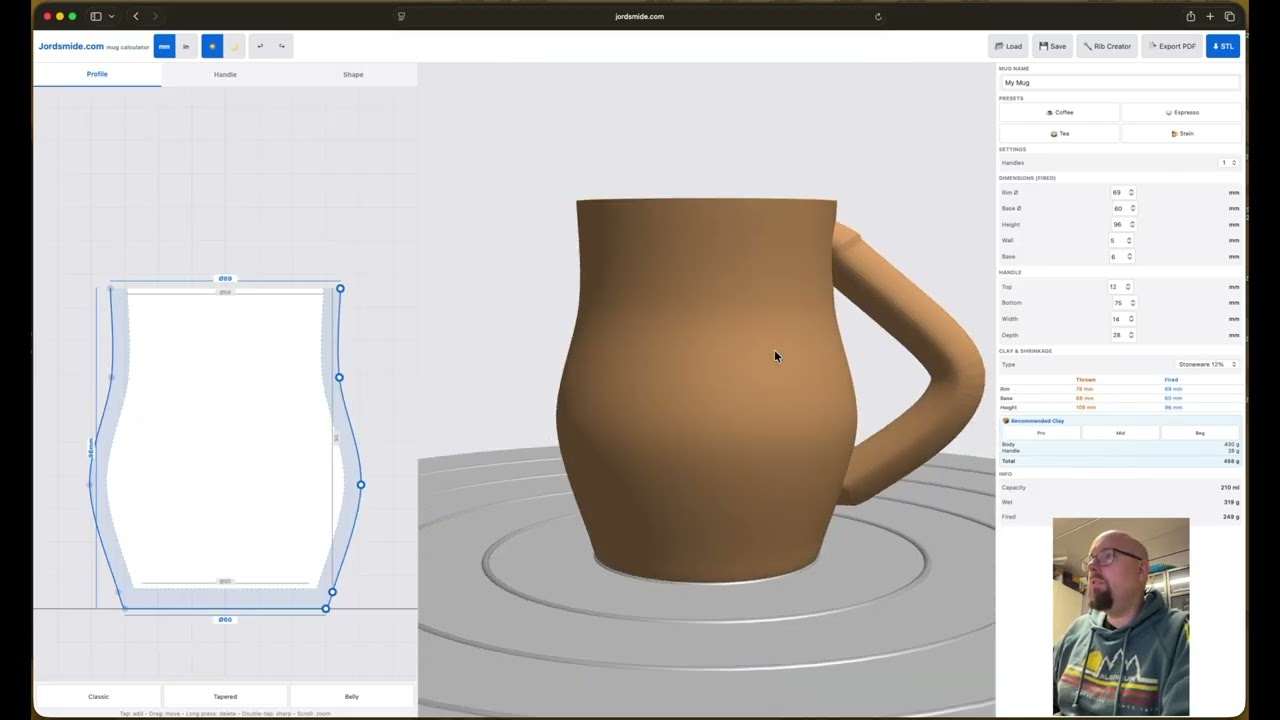This screenshot has height=720, width=1280.
Task: Apply the Coffee preset
Action: pyautogui.click(x=1059, y=112)
